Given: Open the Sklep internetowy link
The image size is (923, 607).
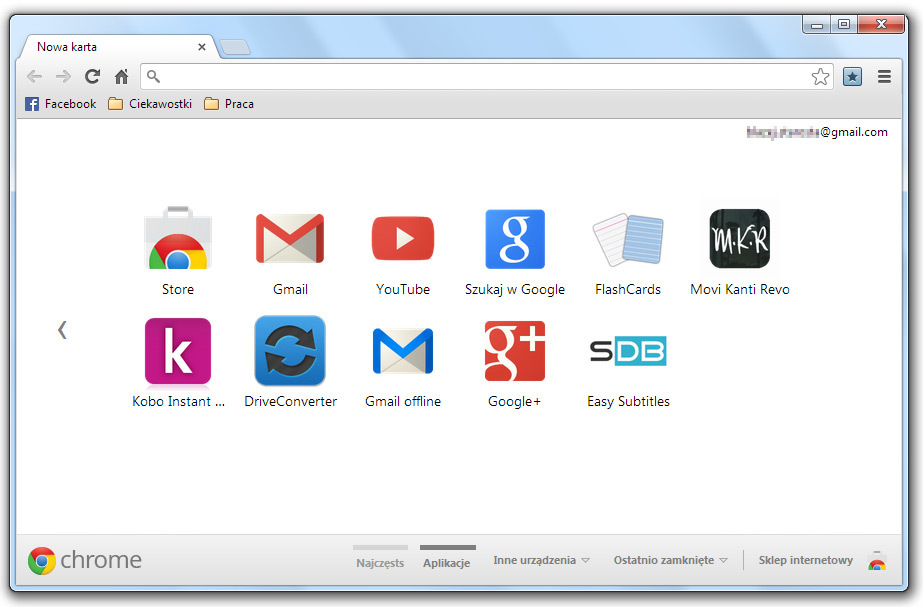Looking at the screenshot, I should pos(805,560).
